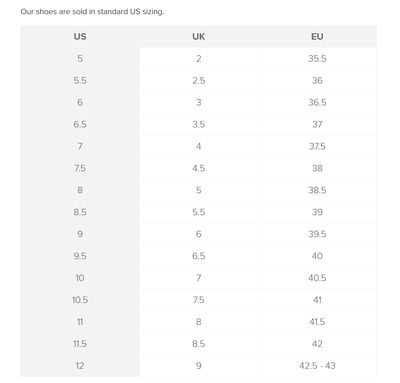Image resolution: width=400 pixels, height=383 pixels.
Task: Click the US column header
Action: [80, 36]
